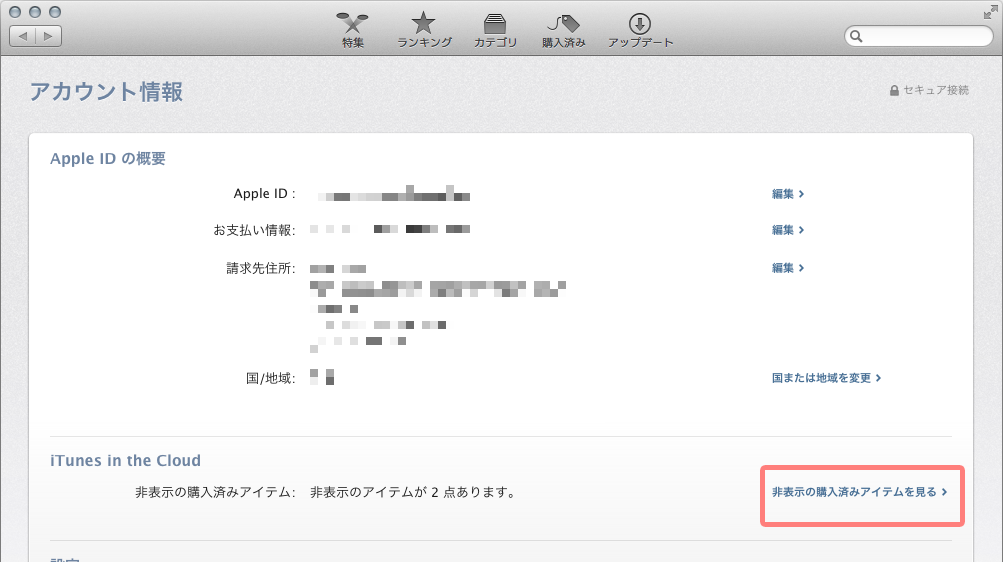Click the セキュア接続 text

tap(936, 90)
